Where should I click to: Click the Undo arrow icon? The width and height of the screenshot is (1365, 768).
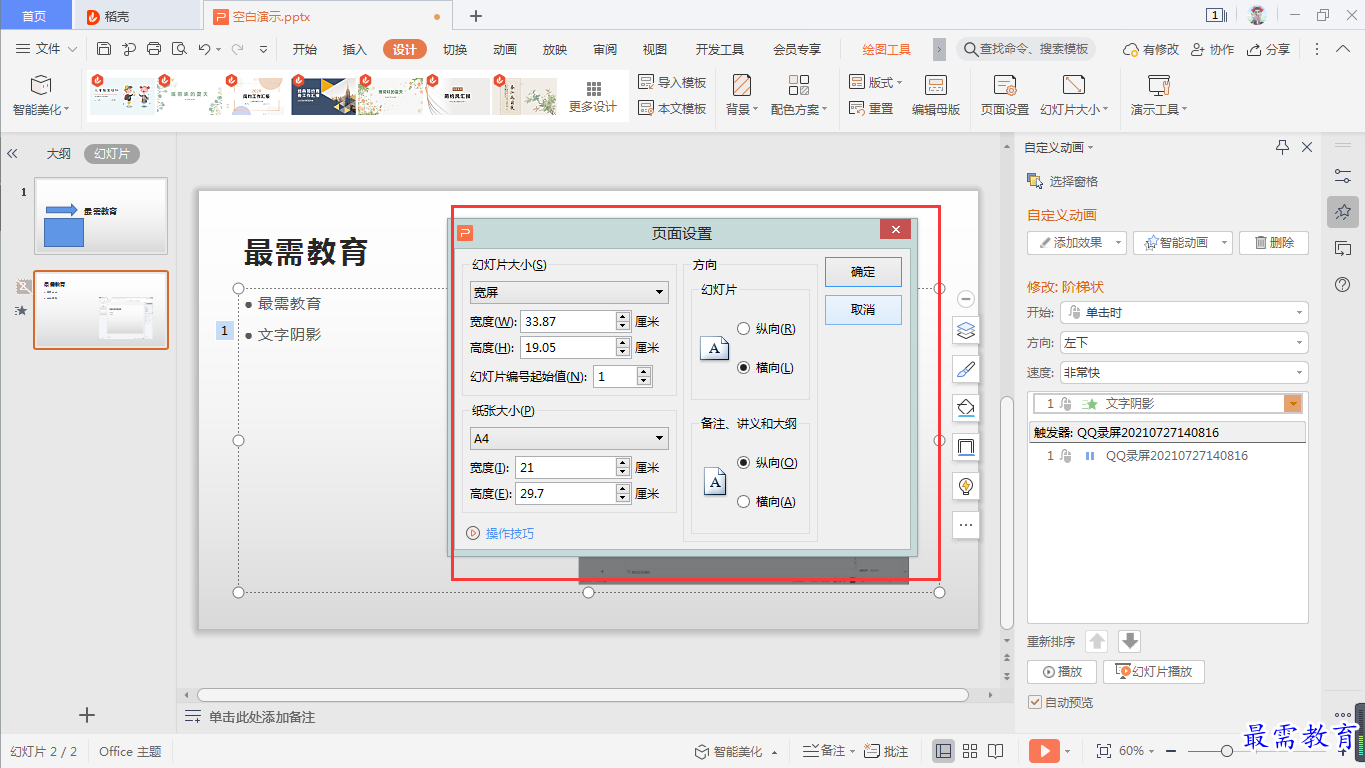coord(204,49)
